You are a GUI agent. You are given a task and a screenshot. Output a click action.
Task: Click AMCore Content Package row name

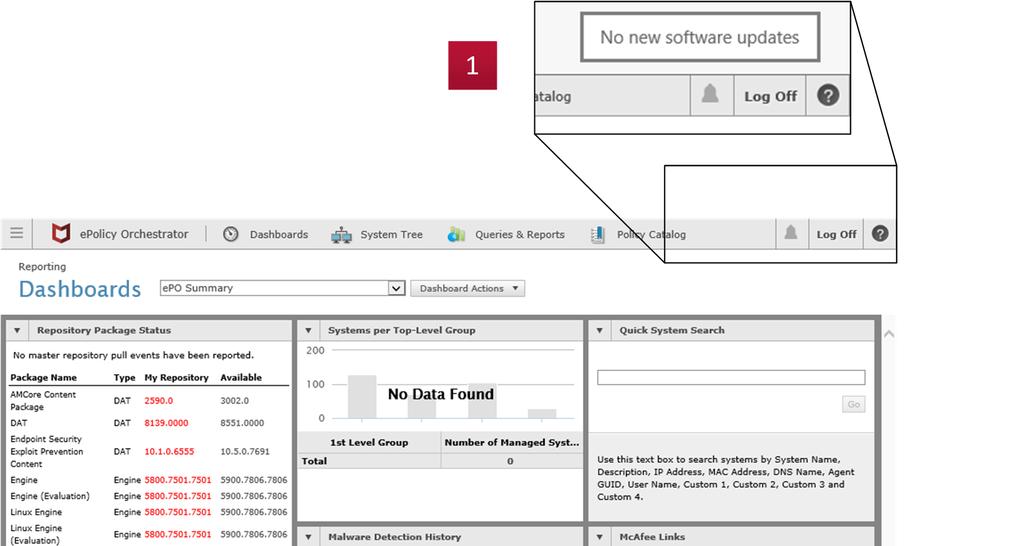tap(43, 400)
